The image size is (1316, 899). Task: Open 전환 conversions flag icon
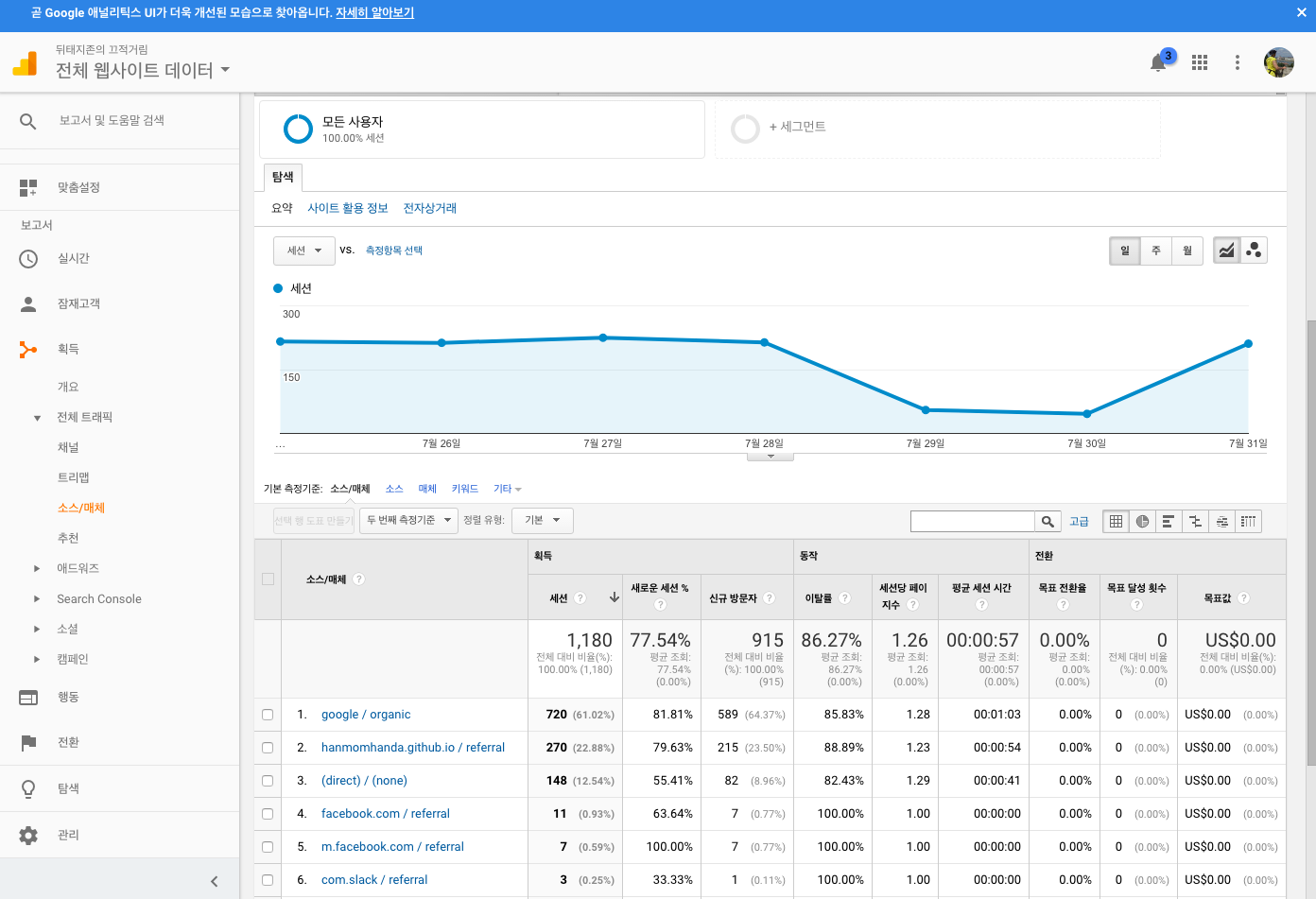28,743
